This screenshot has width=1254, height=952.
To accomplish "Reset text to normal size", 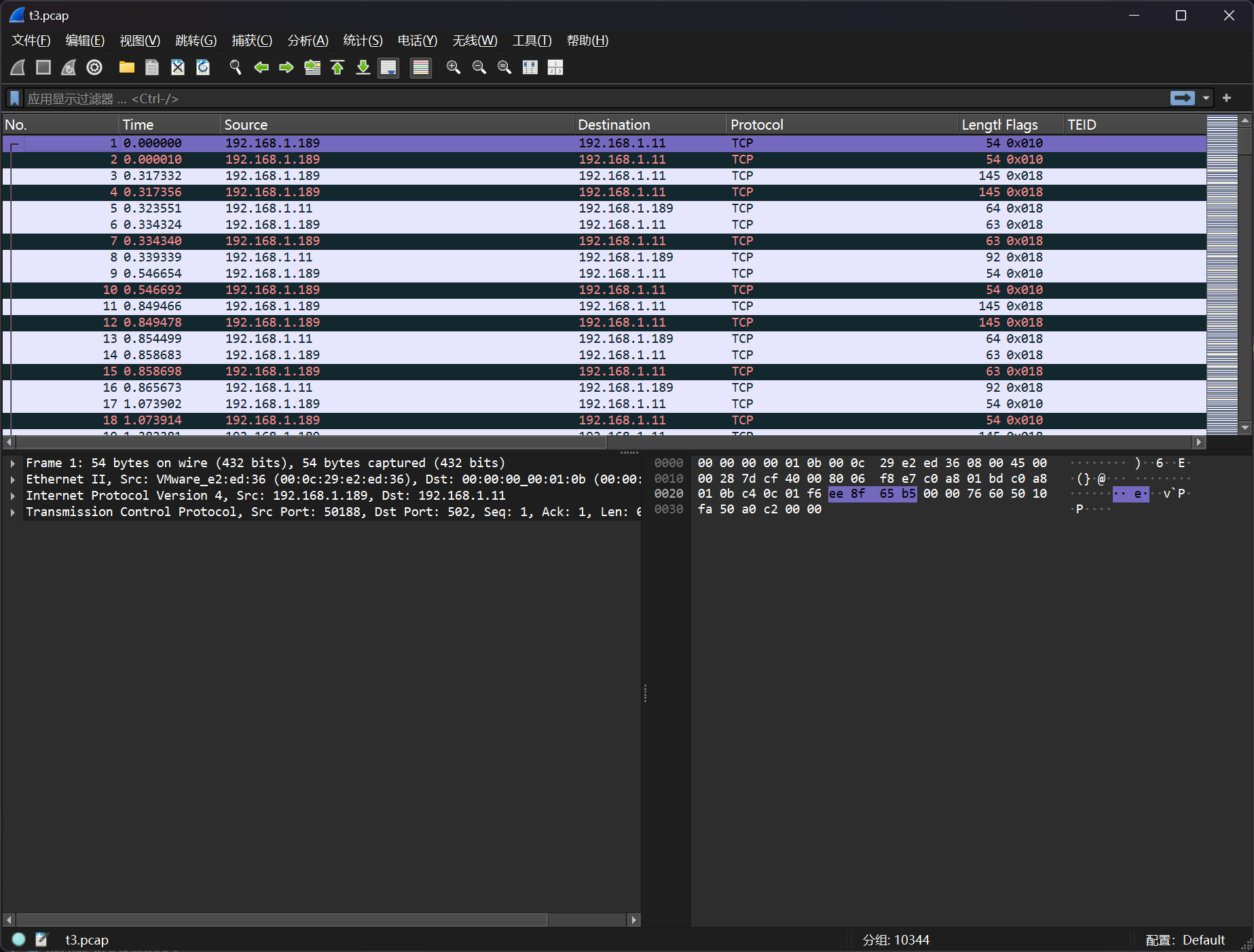I will point(504,67).
